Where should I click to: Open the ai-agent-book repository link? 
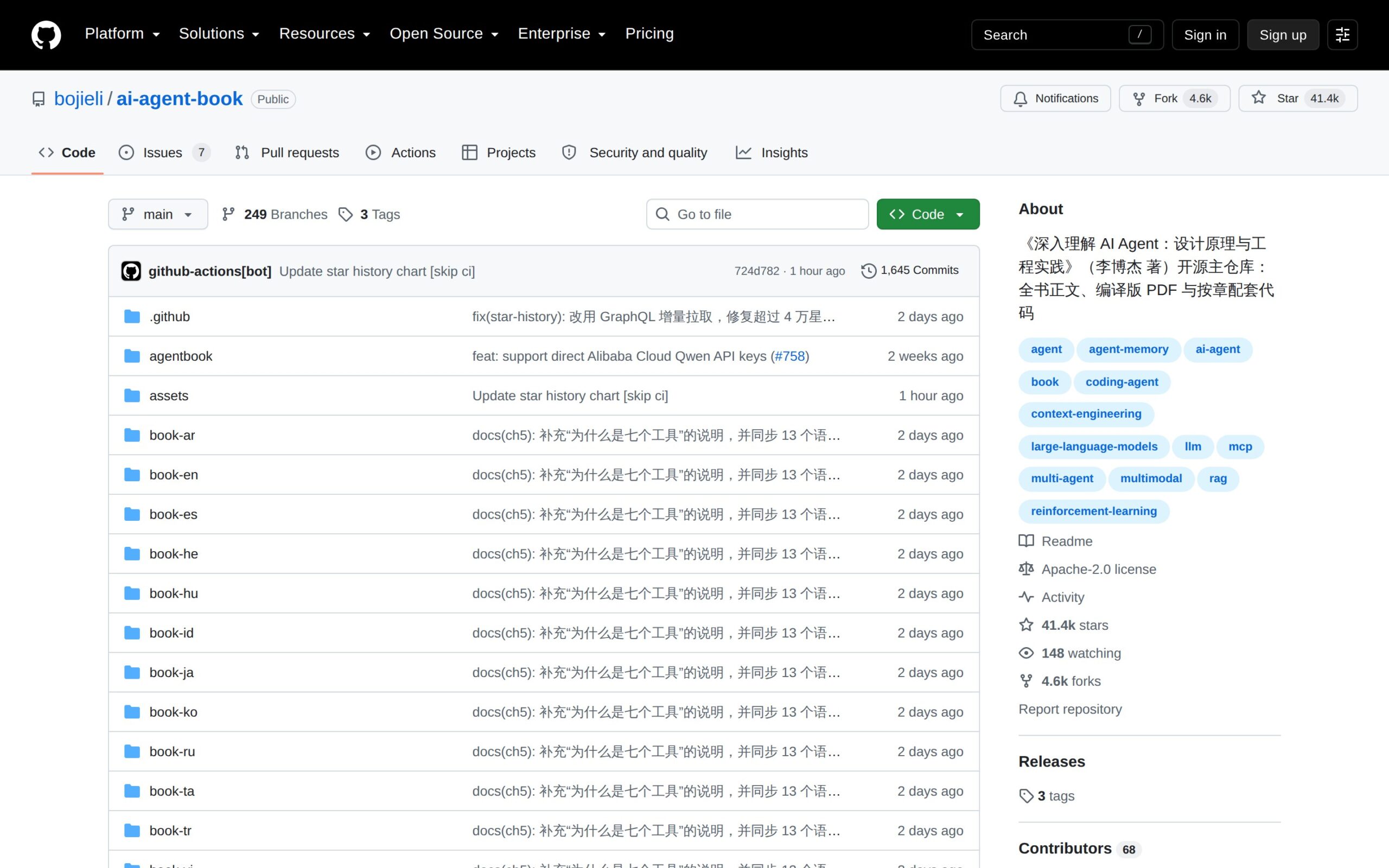point(180,99)
